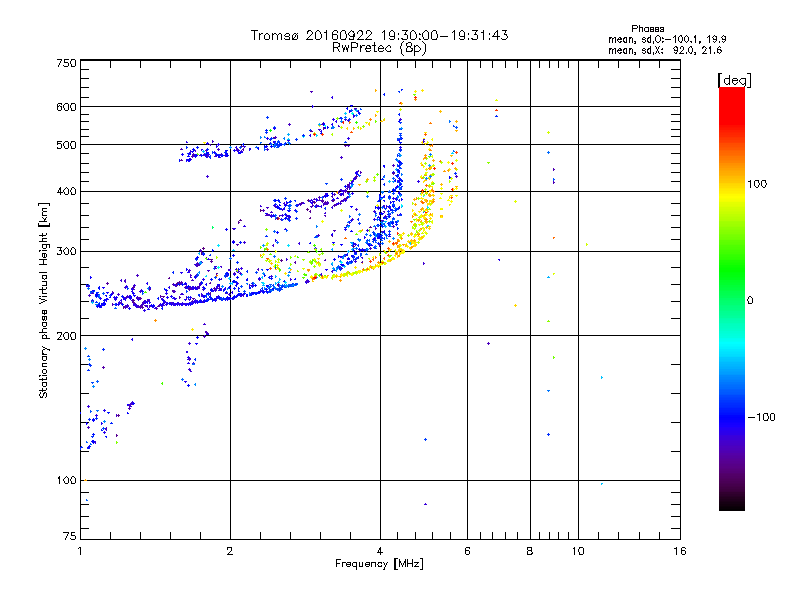
Task: Click the y-axis tick label "600"
Action: pyautogui.click(x=66, y=107)
